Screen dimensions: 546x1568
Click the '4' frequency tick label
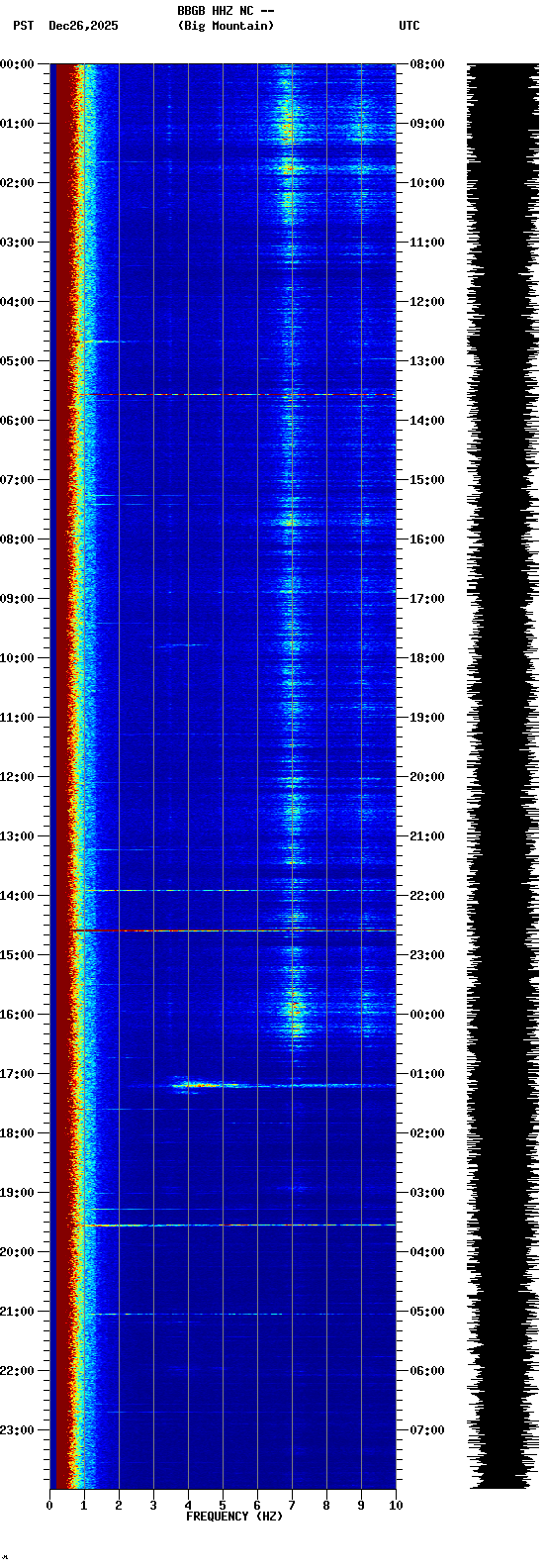188,1506
